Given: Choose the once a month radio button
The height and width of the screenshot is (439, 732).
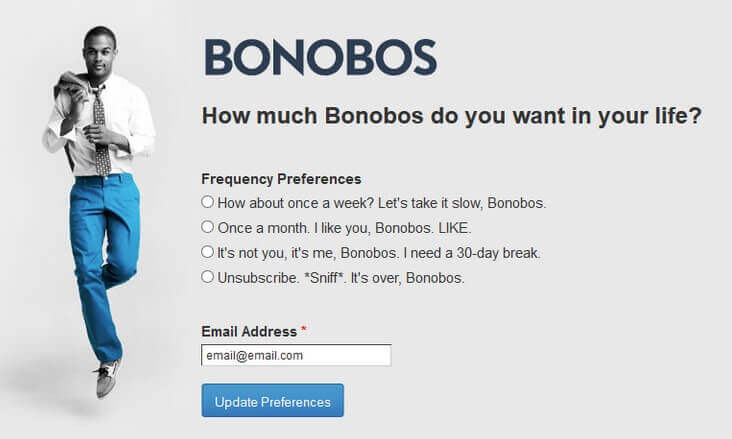Looking at the screenshot, I should point(208,227).
